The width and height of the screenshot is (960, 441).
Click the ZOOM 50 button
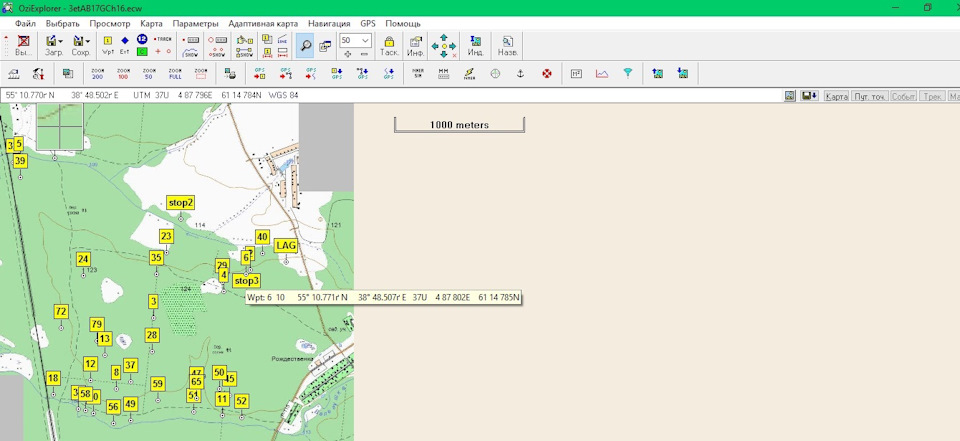tap(149, 74)
